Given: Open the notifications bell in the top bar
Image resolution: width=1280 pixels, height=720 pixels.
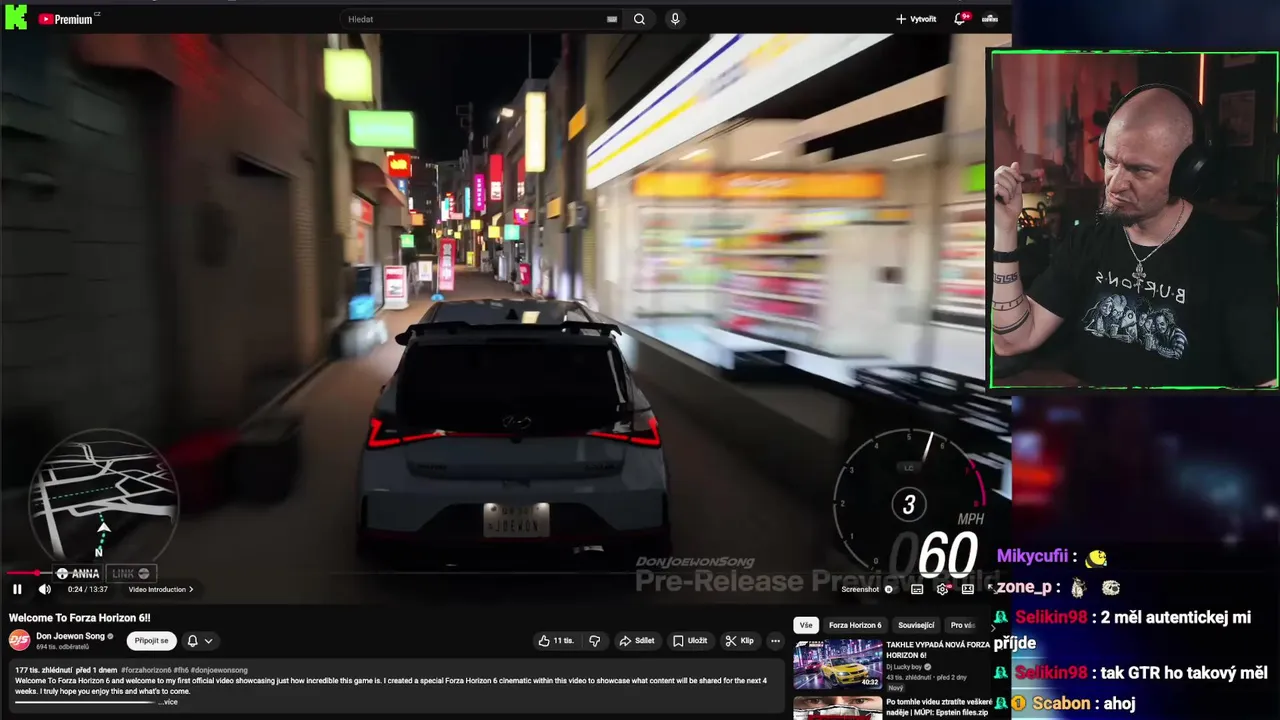Looking at the screenshot, I should [x=960, y=19].
